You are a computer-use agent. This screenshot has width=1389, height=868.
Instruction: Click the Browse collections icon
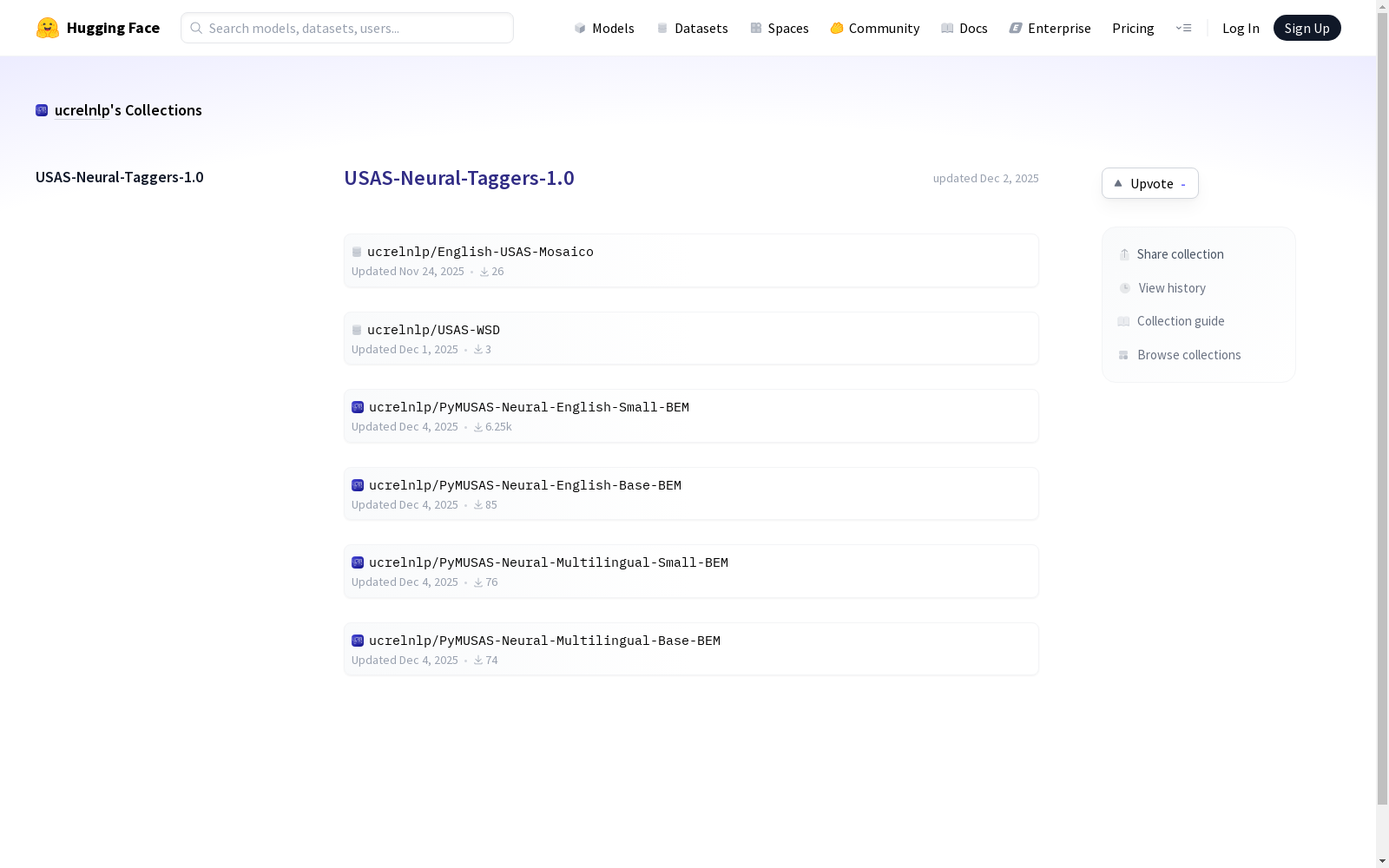(x=1123, y=355)
